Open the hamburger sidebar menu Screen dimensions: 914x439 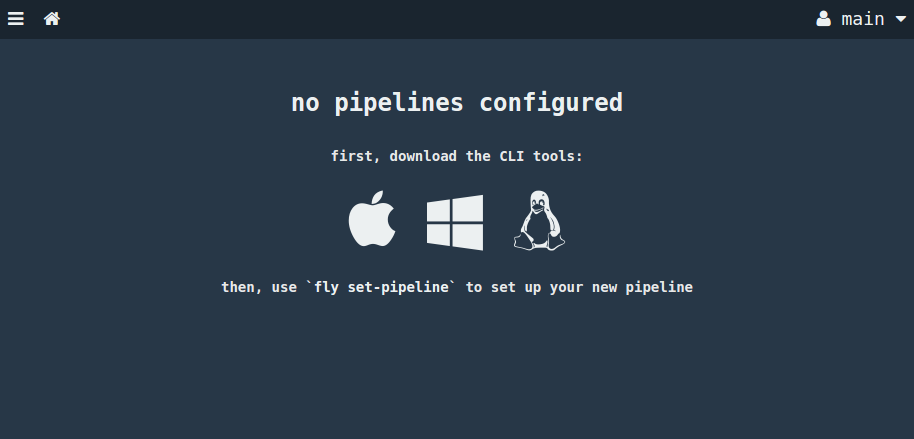(x=16, y=19)
